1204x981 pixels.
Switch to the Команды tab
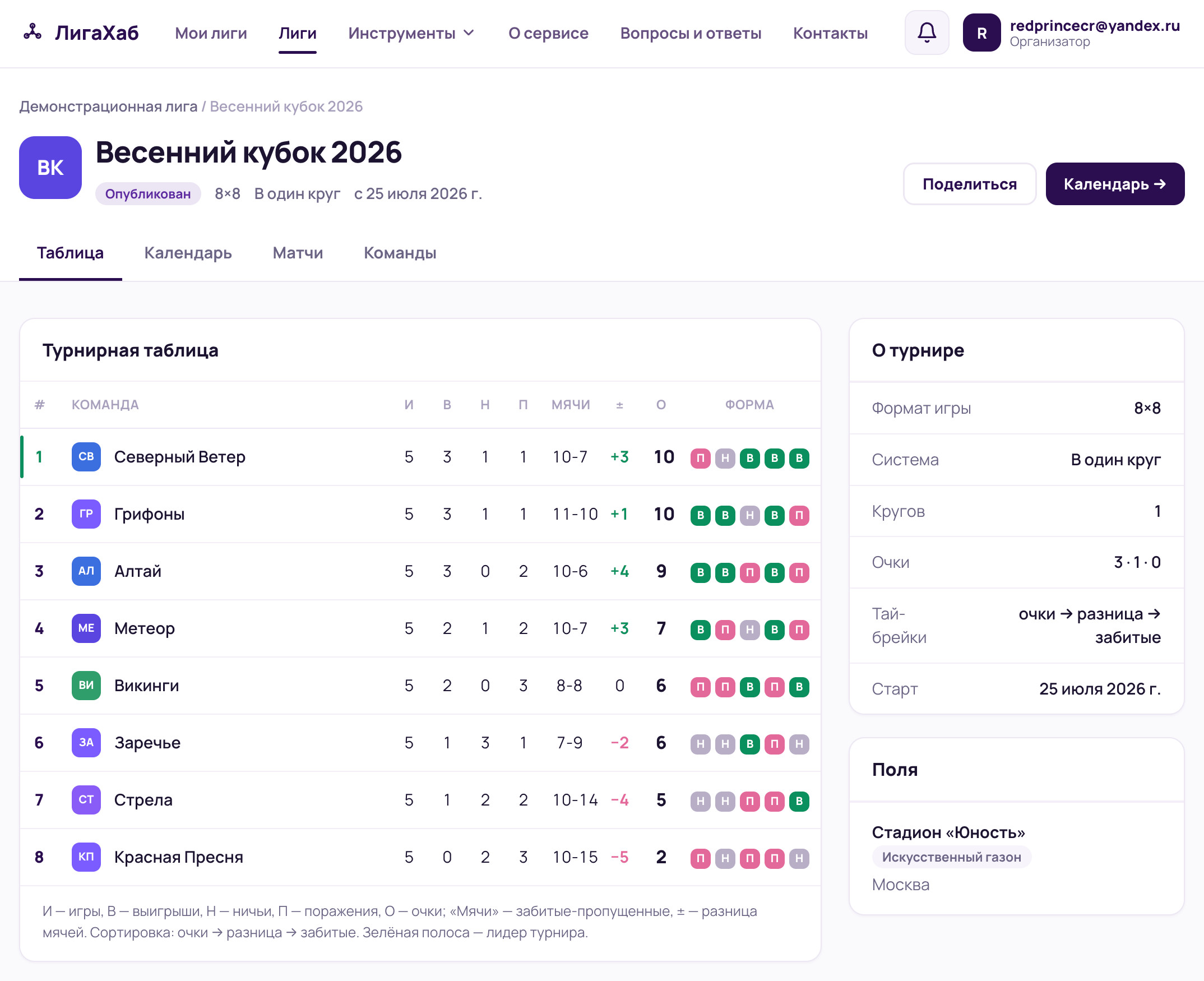(400, 253)
